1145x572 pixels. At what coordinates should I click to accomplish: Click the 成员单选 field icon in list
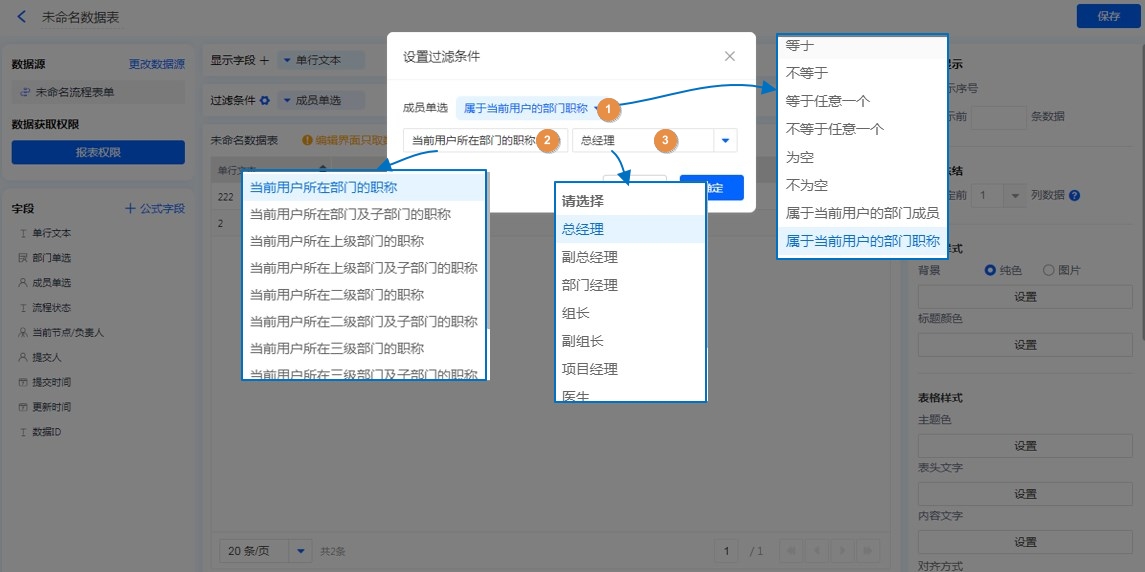[x=23, y=283]
